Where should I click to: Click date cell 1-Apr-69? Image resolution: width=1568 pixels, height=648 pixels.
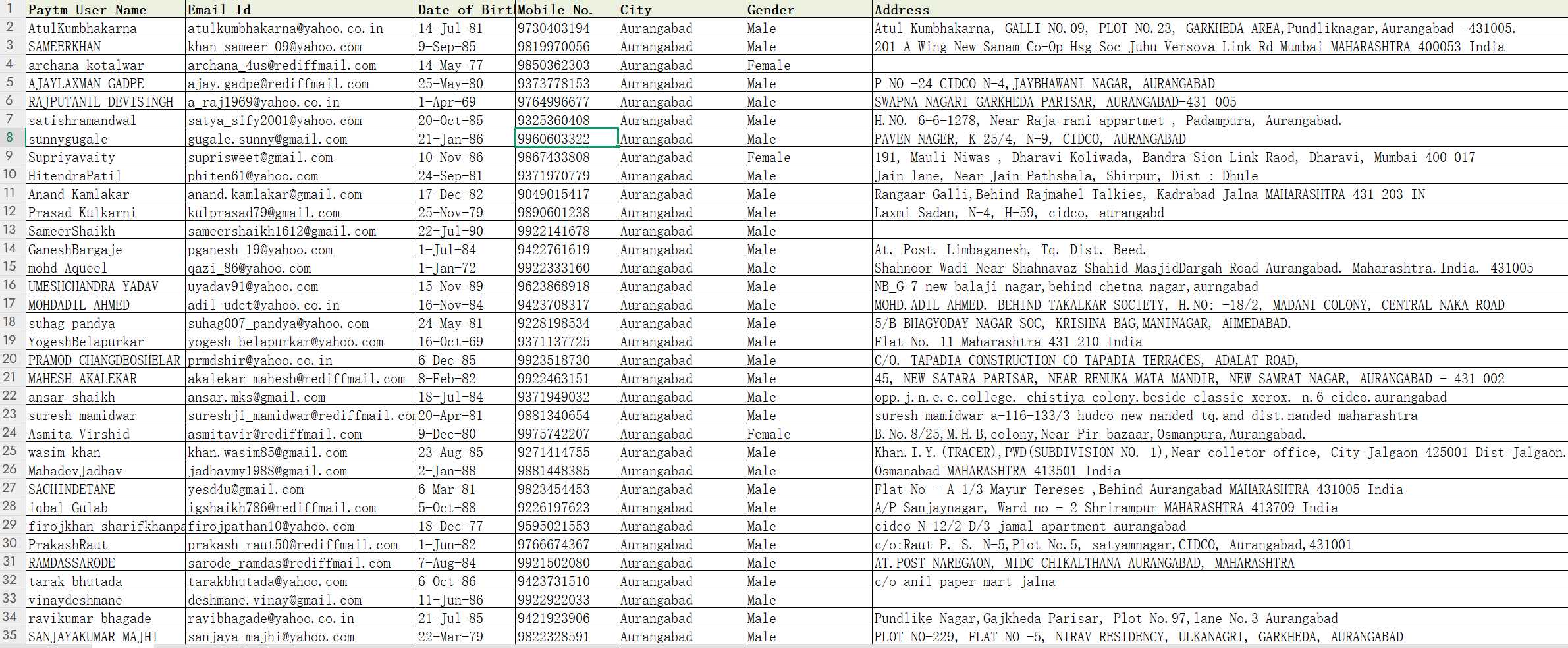pos(465,101)
